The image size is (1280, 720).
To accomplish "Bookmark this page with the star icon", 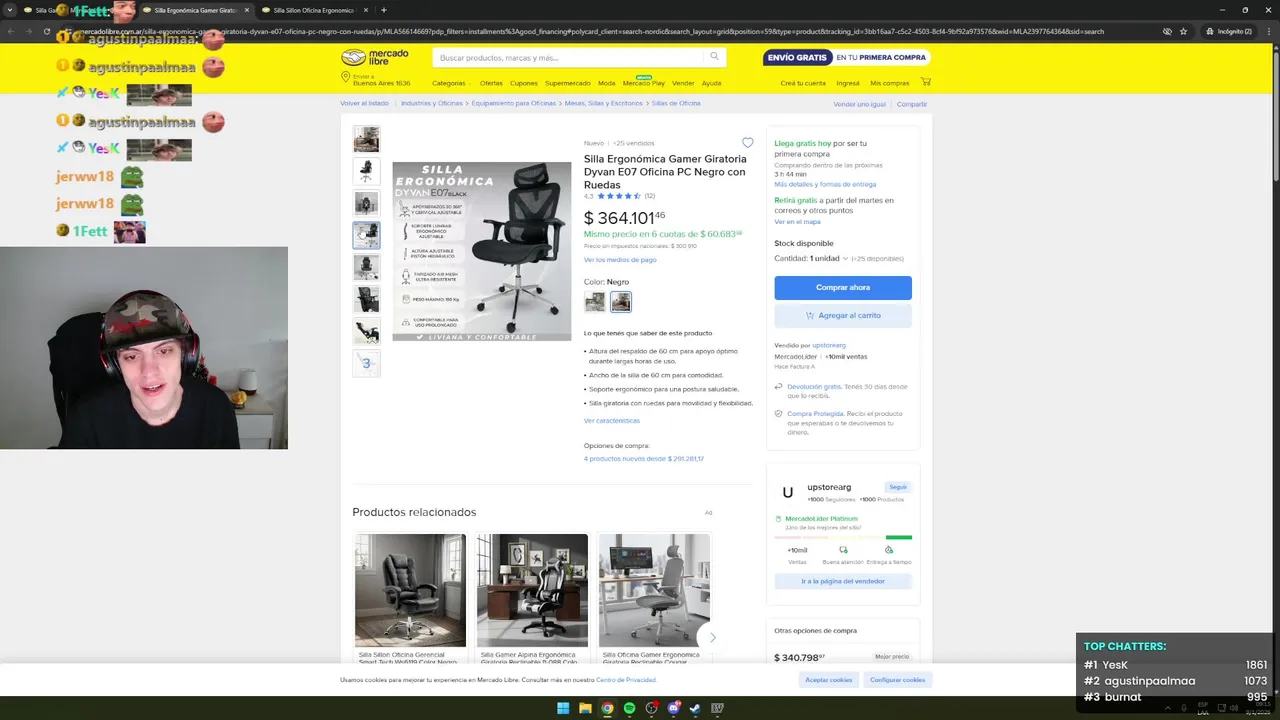I will 1183,31.
